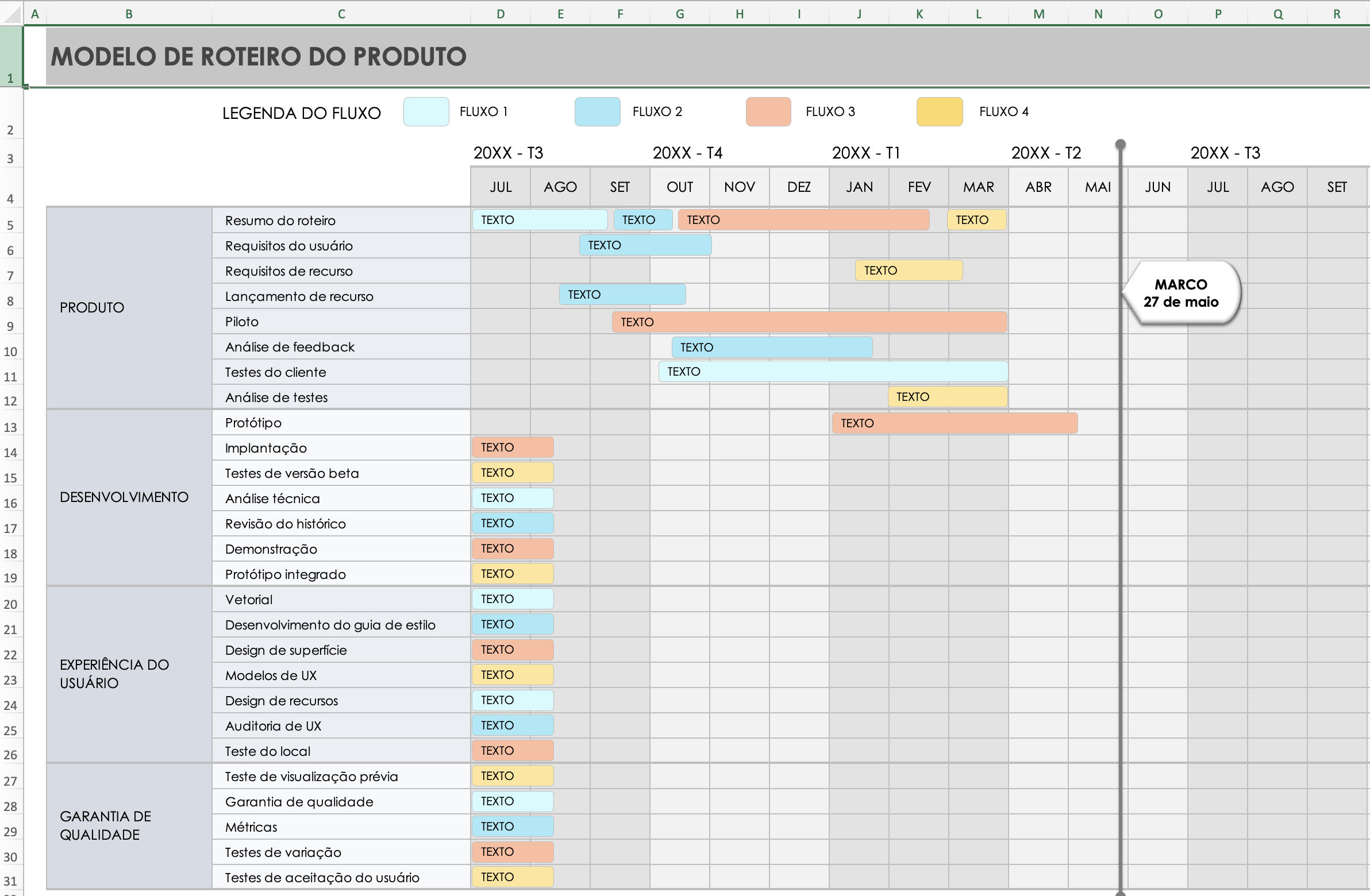Screen dimensions: 1370x896
Task: Click the Métricas row label
Action: [x=251, y=828]
